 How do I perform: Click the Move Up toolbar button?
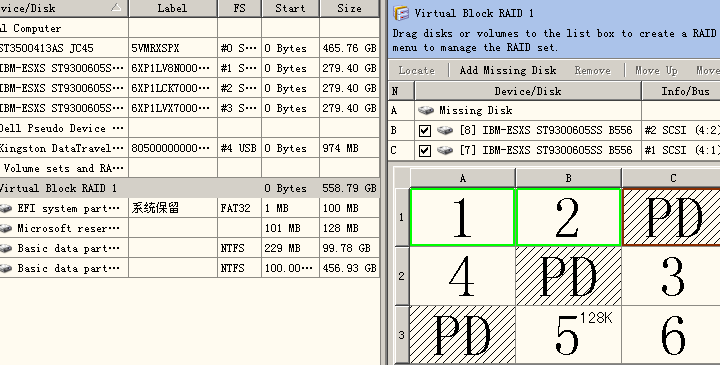pos(656,70)
